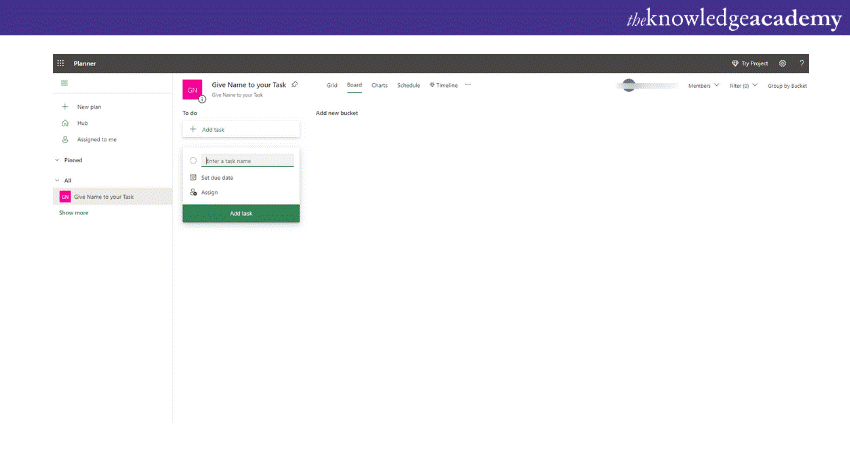This screenshot has width=850, height=450.
Task: Open settings gear icon
Action: point(782,63)
